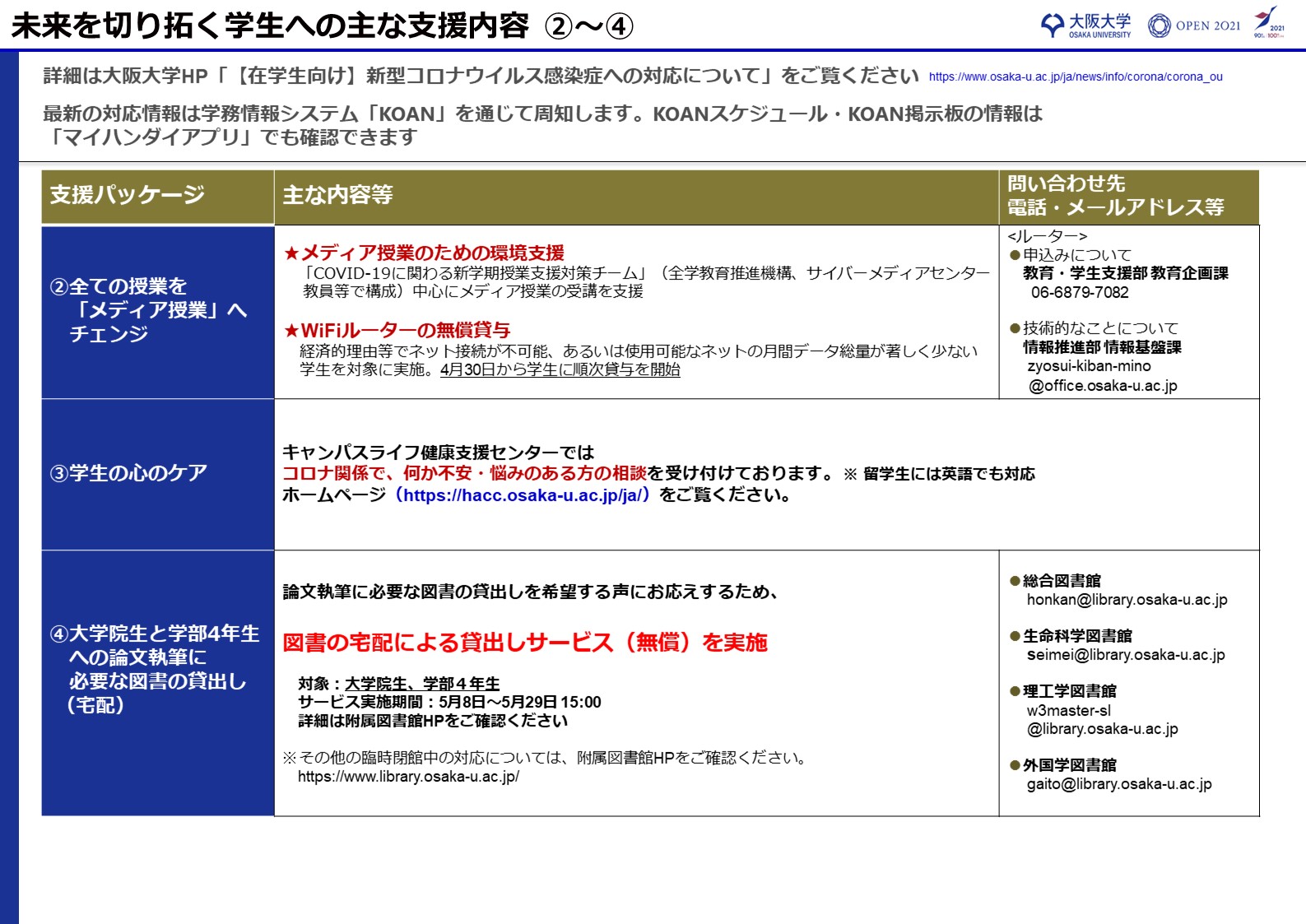Viewport: 1306px width, 924px height.
Task: Click the zyosui-kiban-mino email address
Action: click(x=1101, y=376)
